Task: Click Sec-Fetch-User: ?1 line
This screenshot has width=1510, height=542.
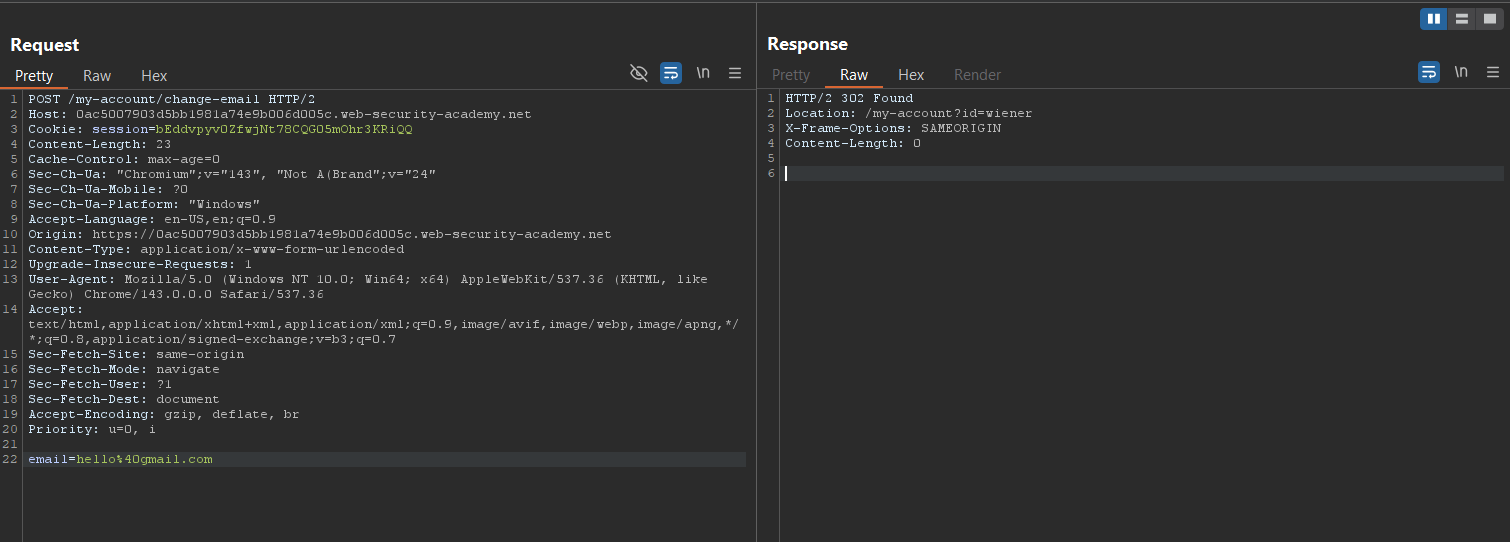Action: point(100,384)
